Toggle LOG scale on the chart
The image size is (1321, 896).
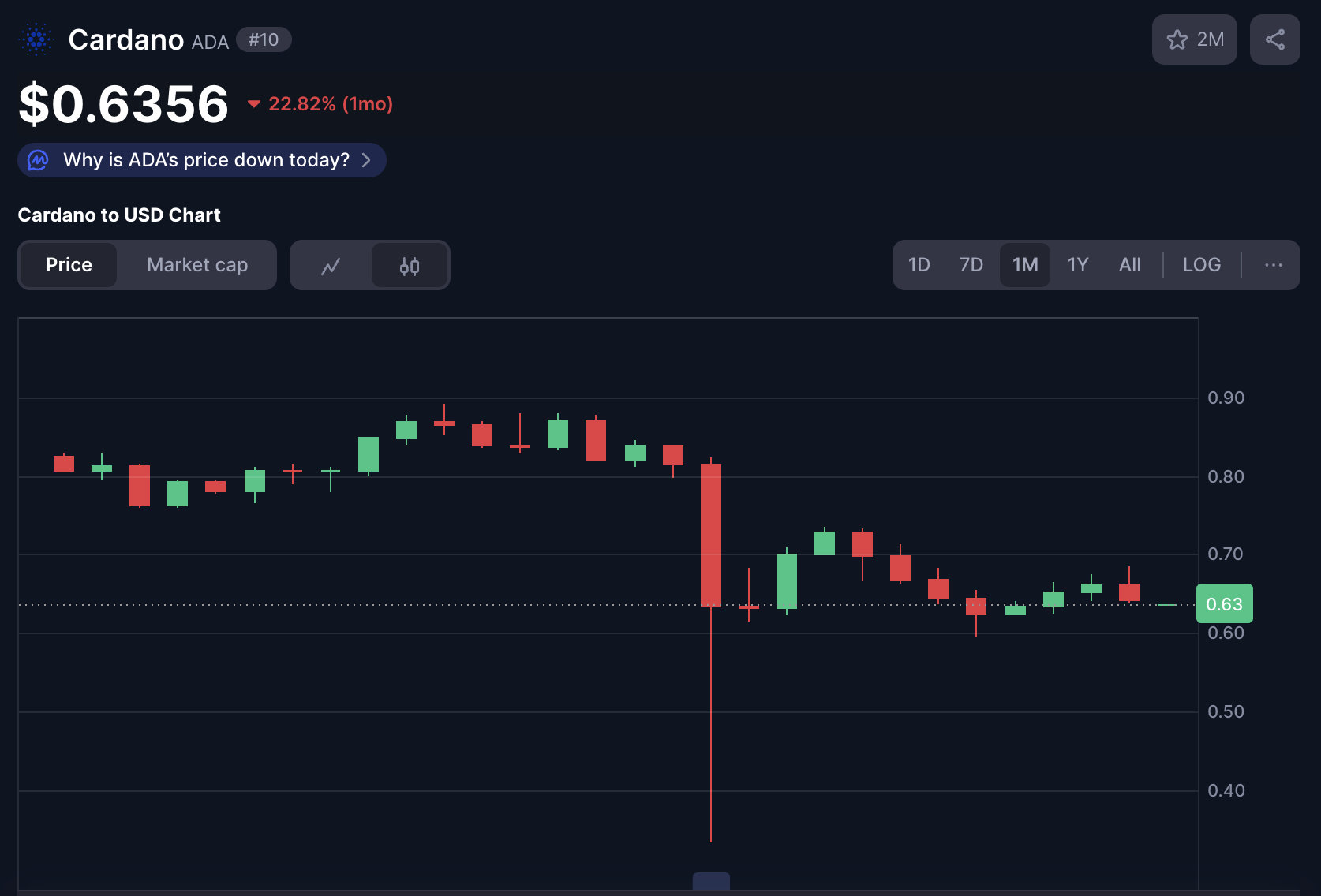pyautogui.click(x=1201, y=265)
